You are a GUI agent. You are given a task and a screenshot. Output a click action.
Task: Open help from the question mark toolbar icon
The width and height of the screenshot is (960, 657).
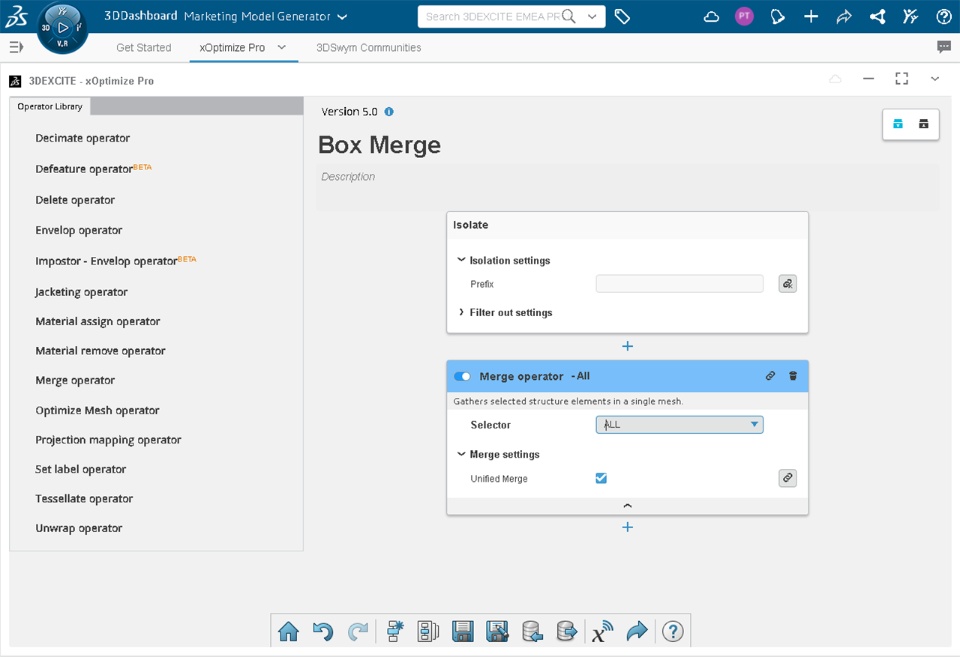pos(672,631)
